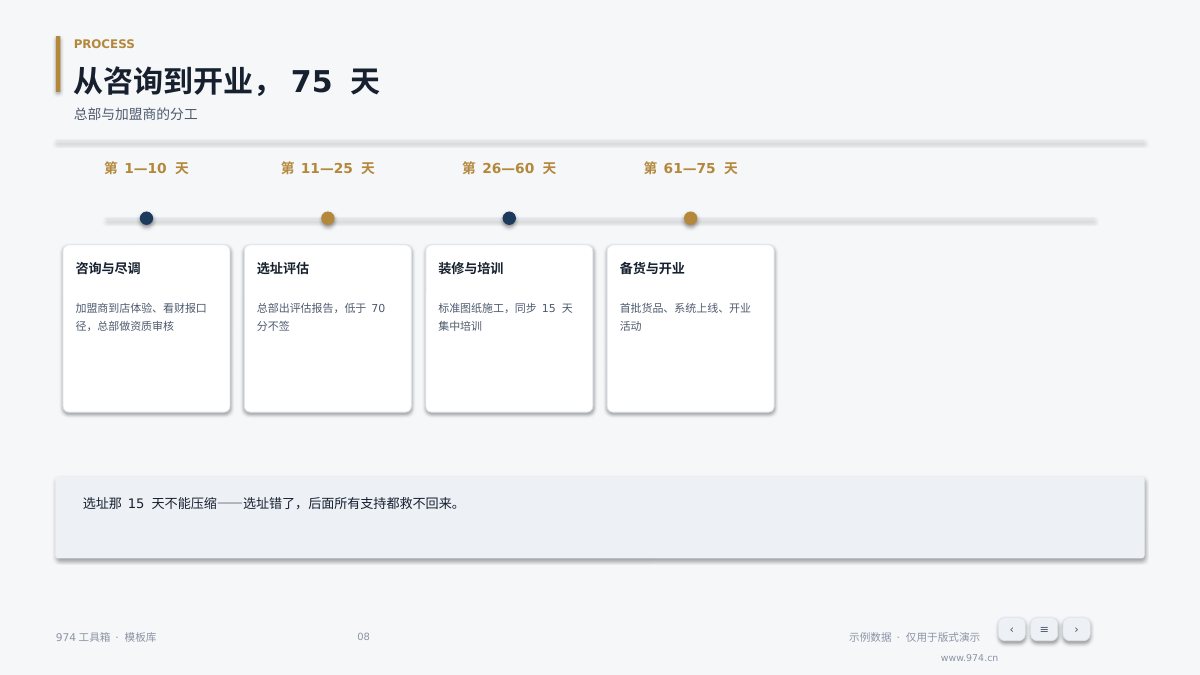Open the 装修与培训 card

pos(509,328)
